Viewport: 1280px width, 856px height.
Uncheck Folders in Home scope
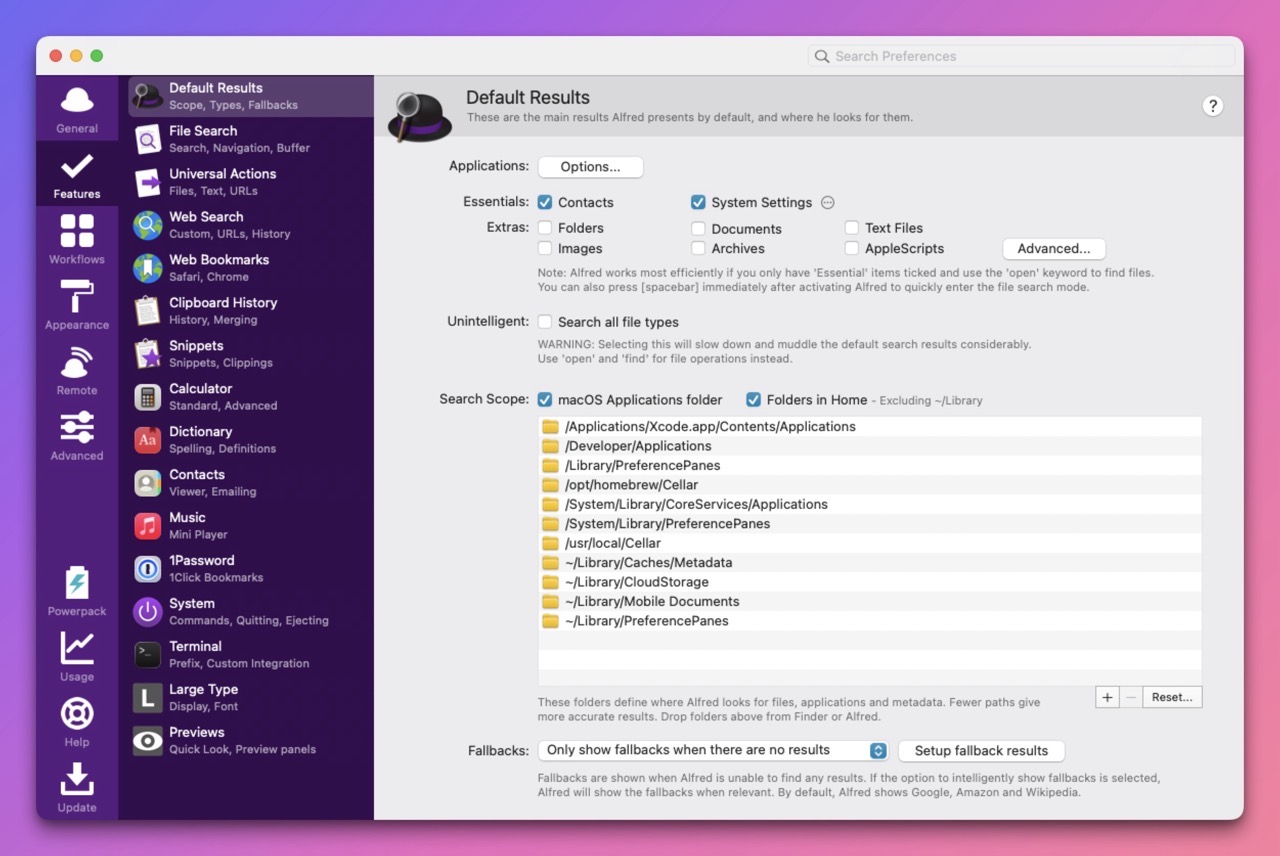coord(754,400)
